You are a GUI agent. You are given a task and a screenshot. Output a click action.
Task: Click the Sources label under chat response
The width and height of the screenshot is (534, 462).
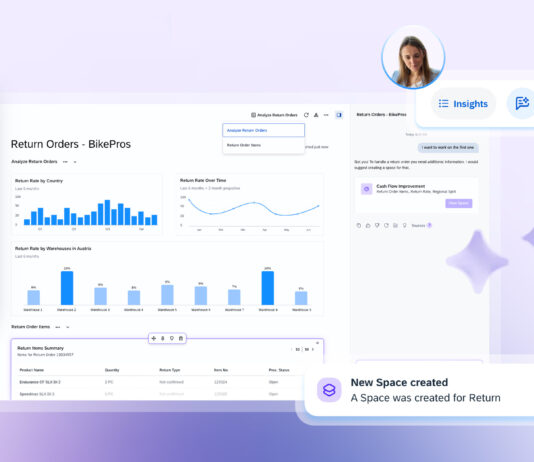(x=418, y=225)
